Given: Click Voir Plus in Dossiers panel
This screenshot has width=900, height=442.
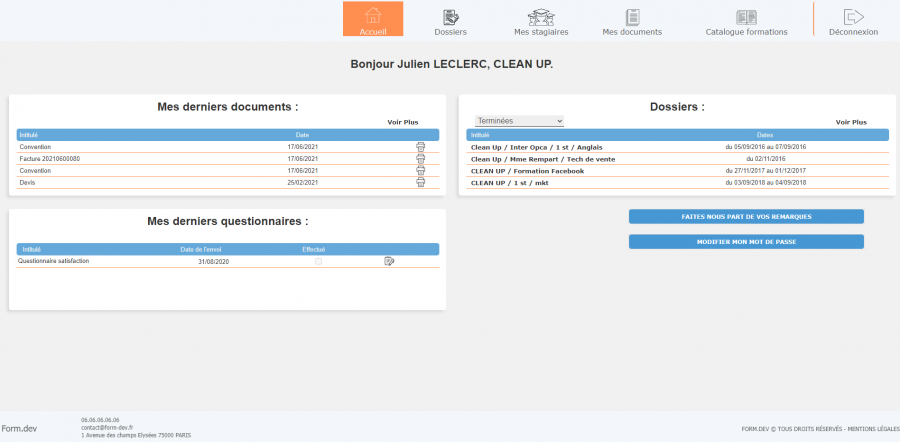Looking at the screenshot, I should point(850,122).
